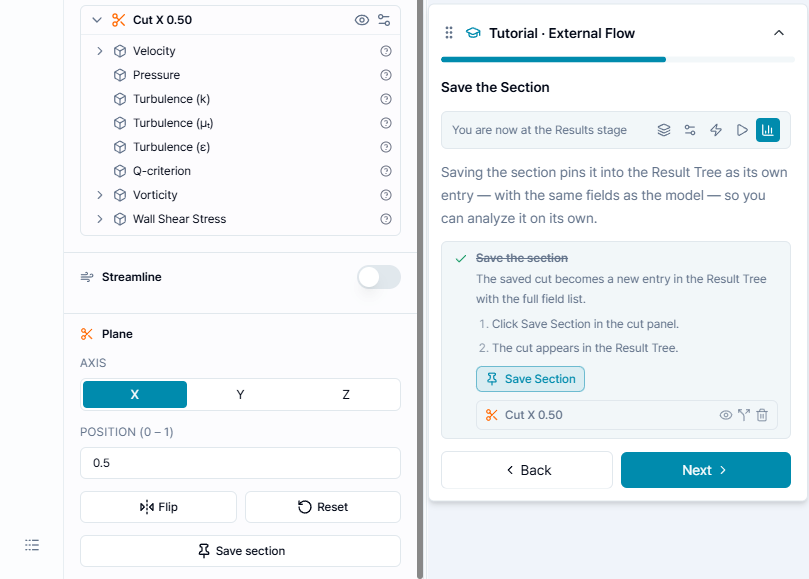Hide Cut X 0.50 in tutorial tree
Screen dimensions: 809x579
(x=725, y=415)
